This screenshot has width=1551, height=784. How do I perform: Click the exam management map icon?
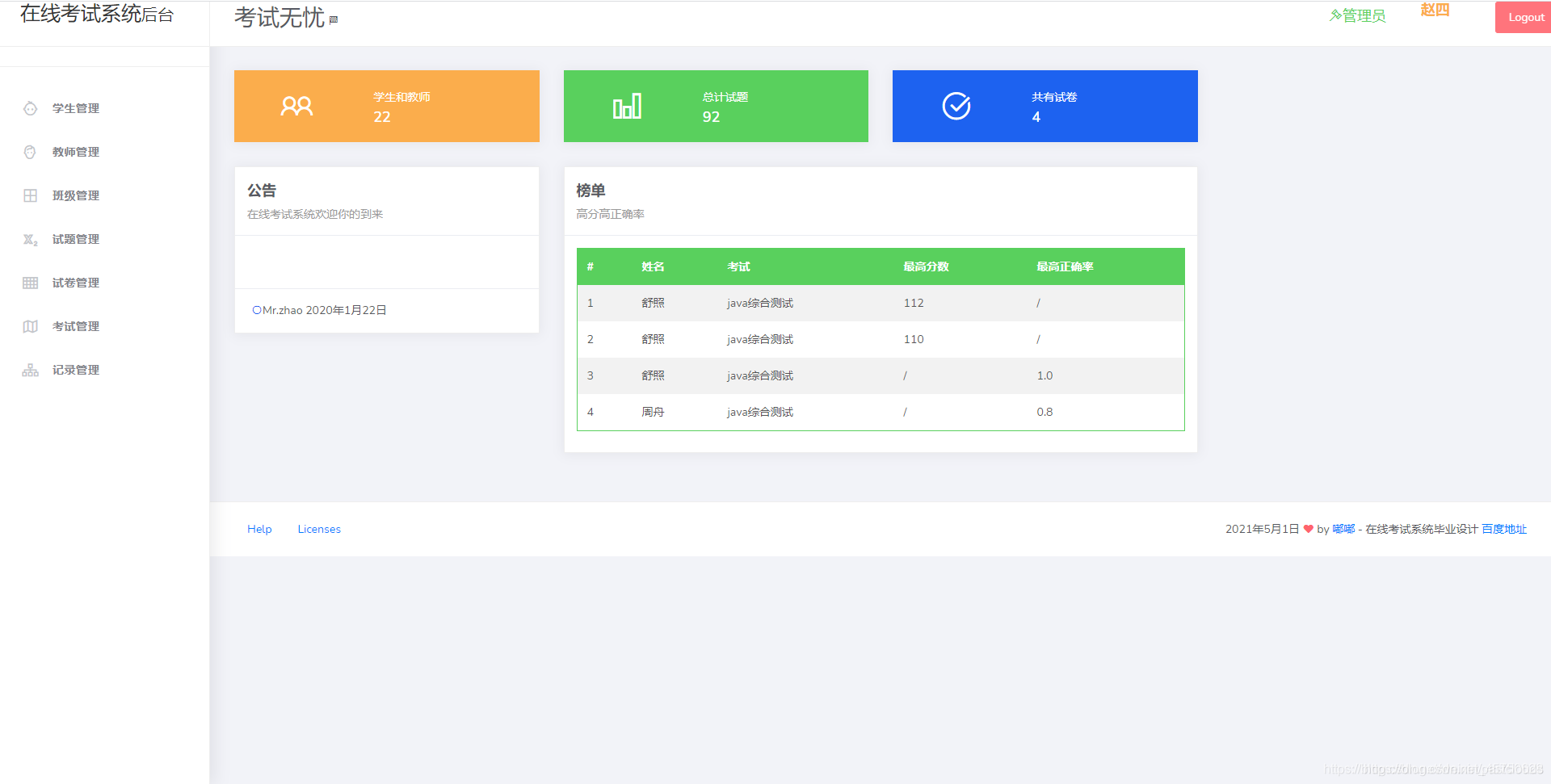pos(30,326)
